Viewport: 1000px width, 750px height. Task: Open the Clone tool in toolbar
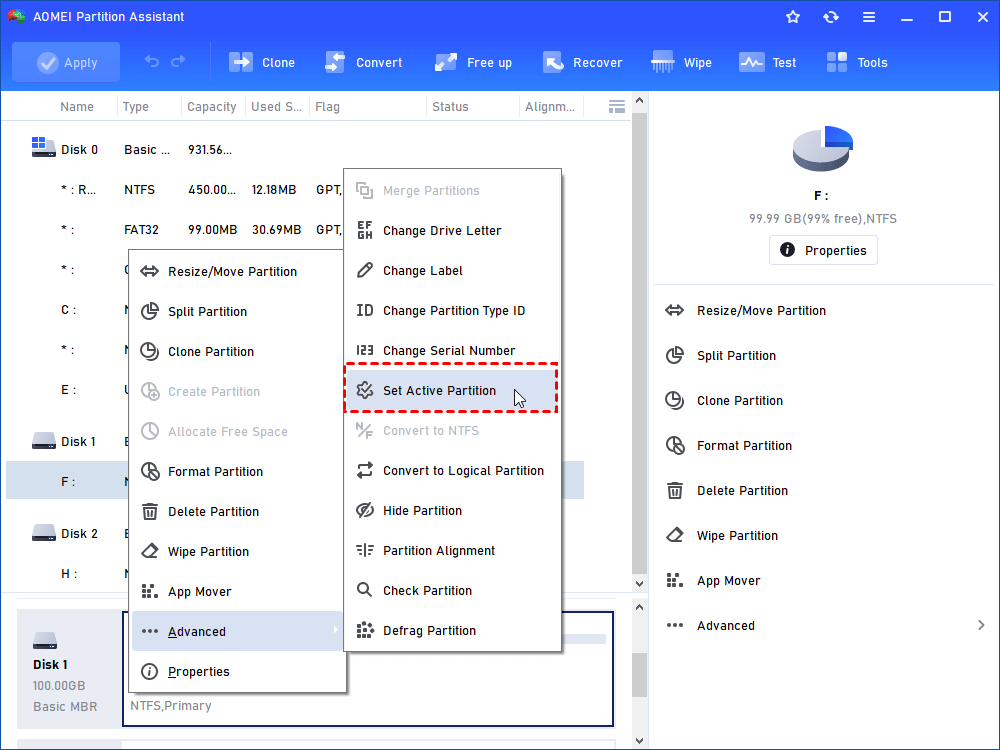point(262,62)
